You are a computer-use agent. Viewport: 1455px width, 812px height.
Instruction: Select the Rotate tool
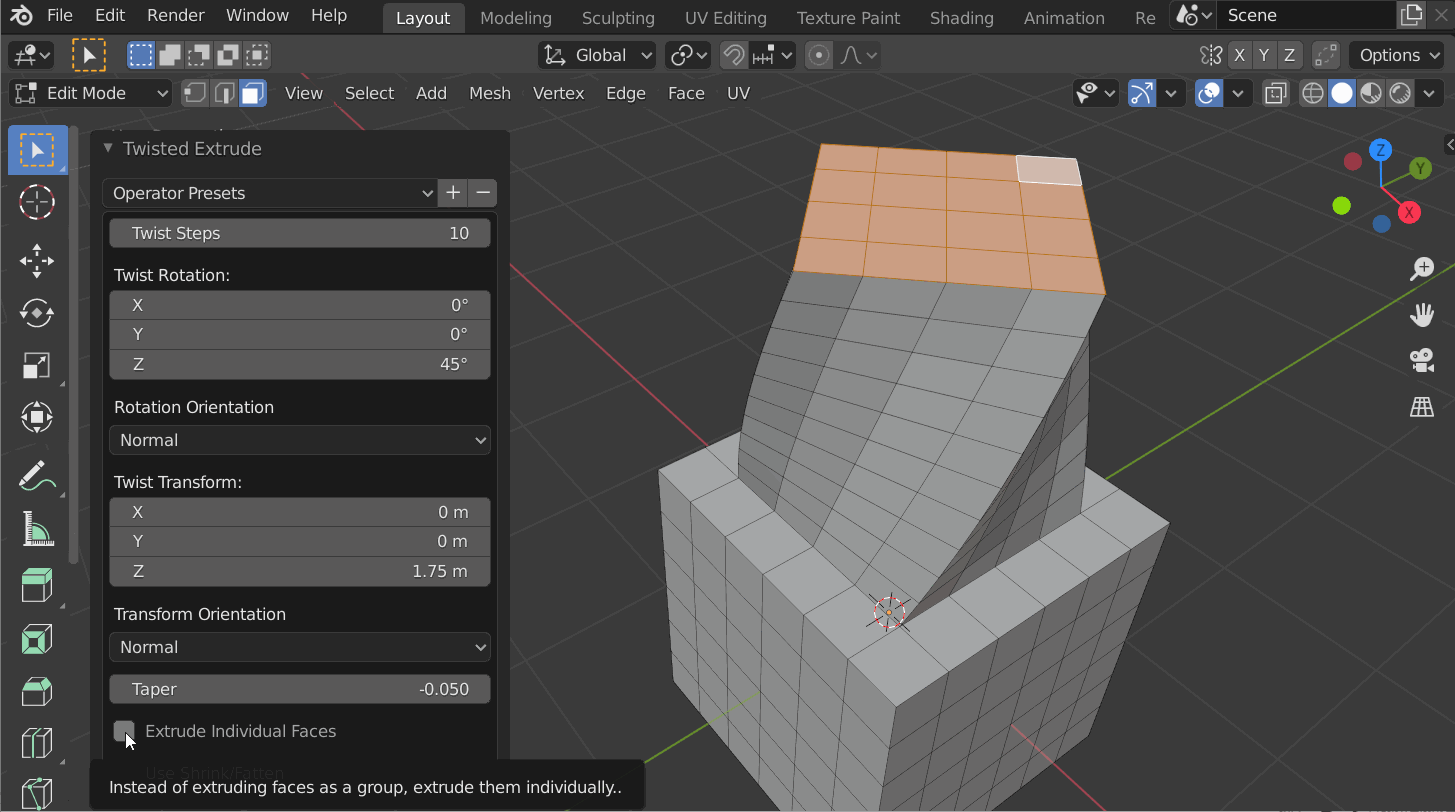click(x=37, y=313)
